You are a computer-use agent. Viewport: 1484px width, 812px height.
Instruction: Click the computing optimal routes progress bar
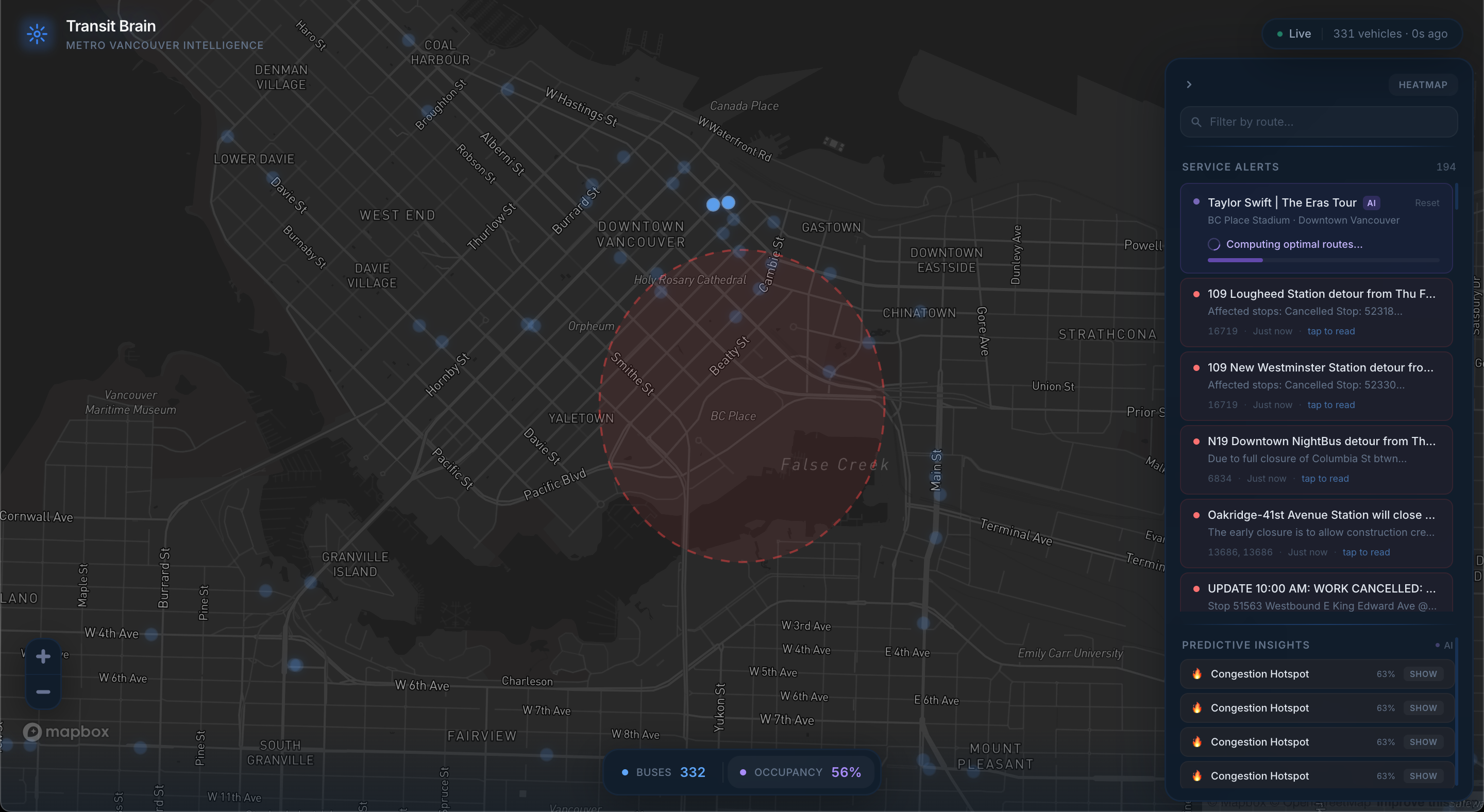tap(1323, 260)
